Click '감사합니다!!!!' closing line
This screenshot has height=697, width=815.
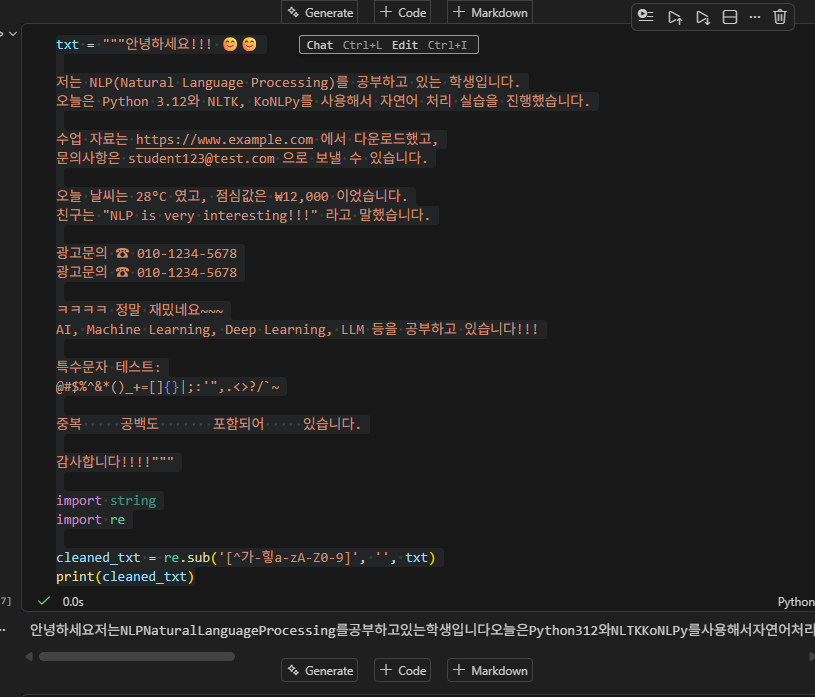pyautogui.click(x=115, y=462)
